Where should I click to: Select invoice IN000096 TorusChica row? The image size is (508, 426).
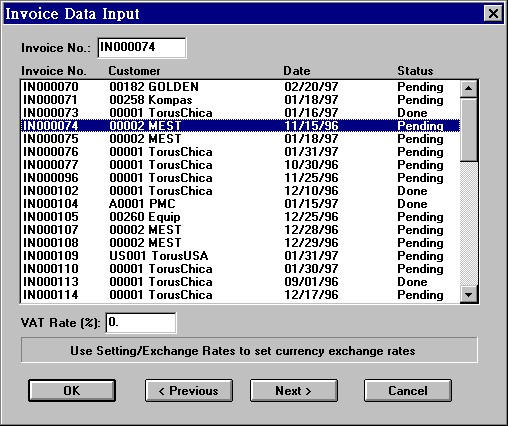coord(240,178)
